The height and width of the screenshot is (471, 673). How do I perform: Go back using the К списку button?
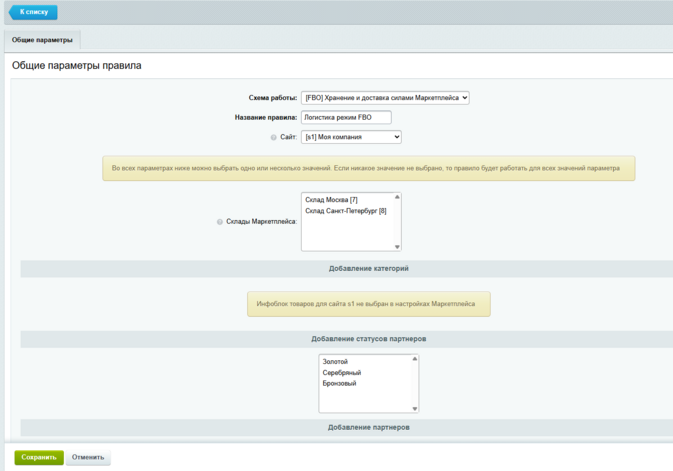coord(34,12)
